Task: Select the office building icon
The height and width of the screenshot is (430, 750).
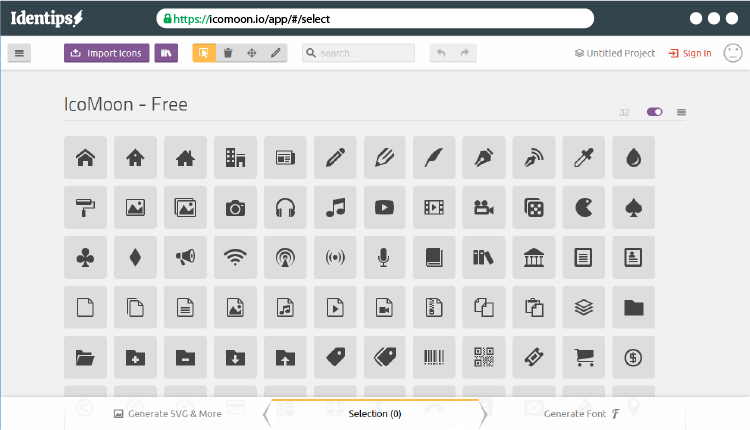Action: (235, 157)
